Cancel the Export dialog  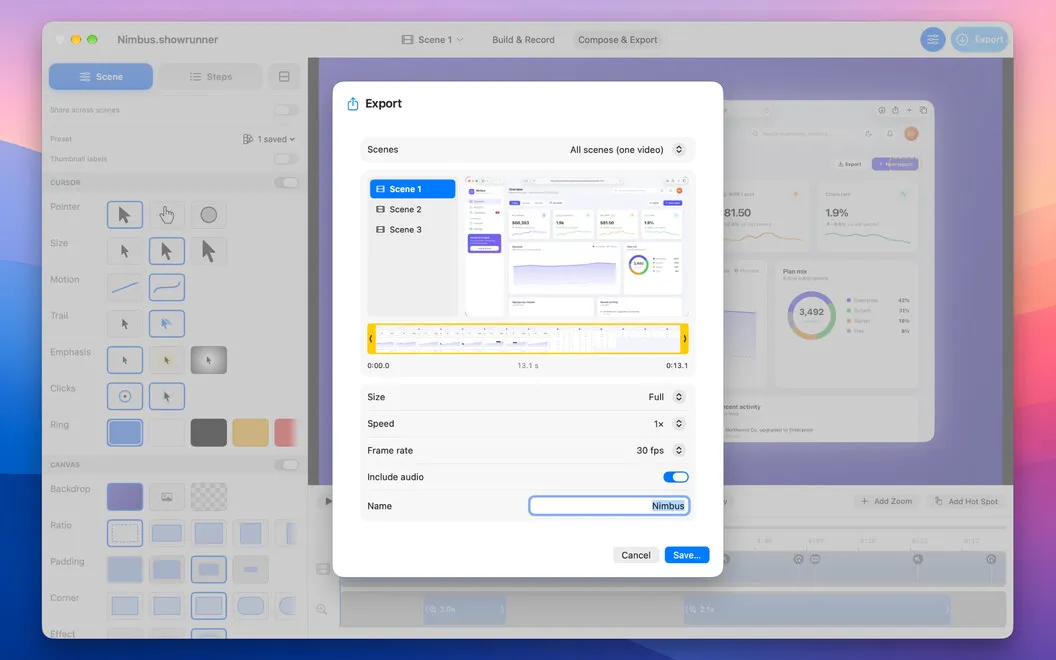coord(636,555)
